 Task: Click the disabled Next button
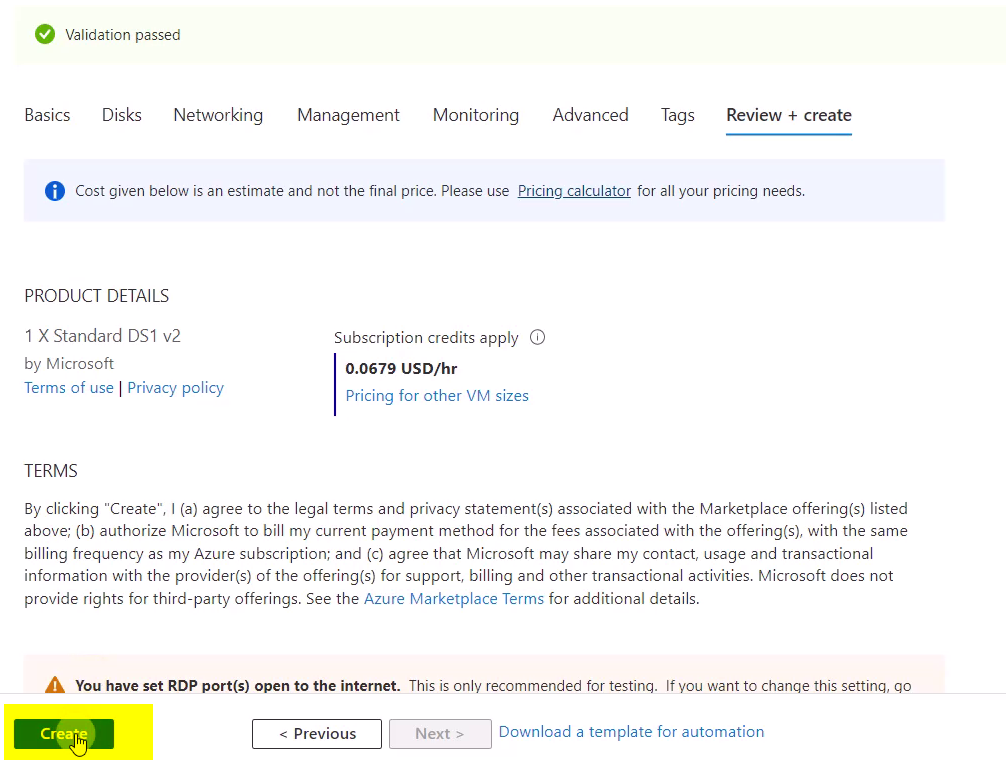click(x=440, y=733)
